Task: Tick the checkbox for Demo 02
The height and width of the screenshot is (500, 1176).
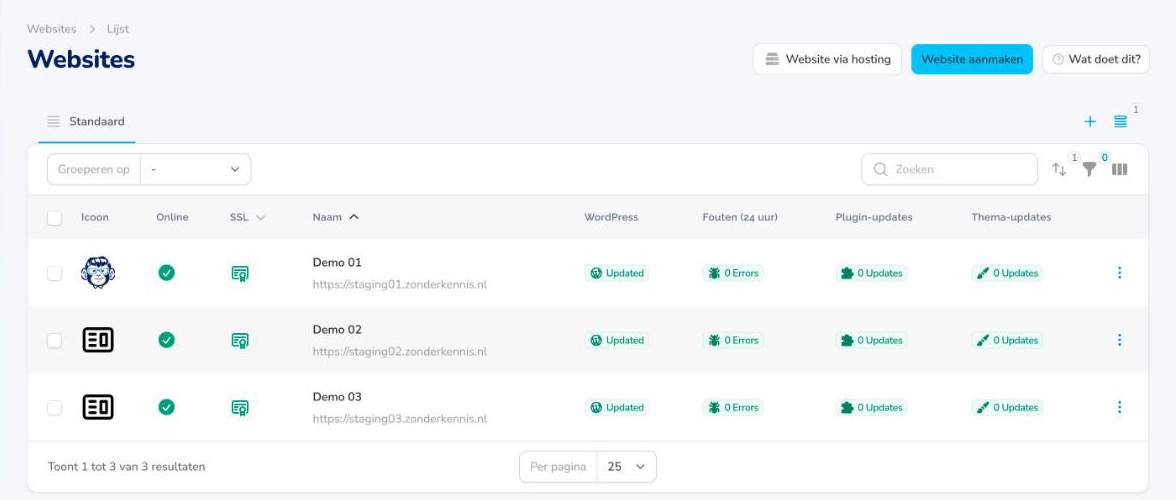Action: [54, 340]
